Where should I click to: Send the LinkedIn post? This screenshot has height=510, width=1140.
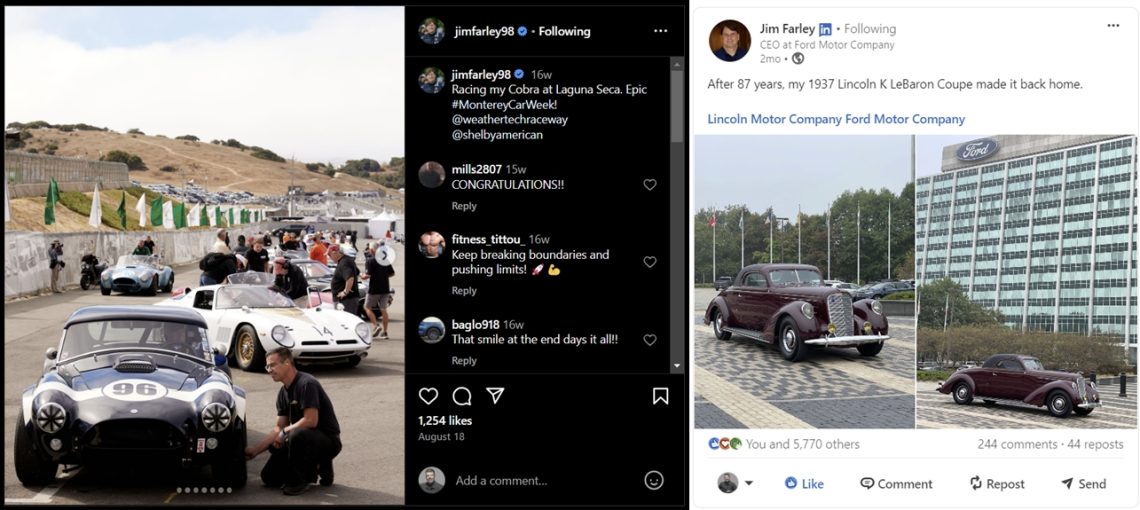click(1082, 484)
